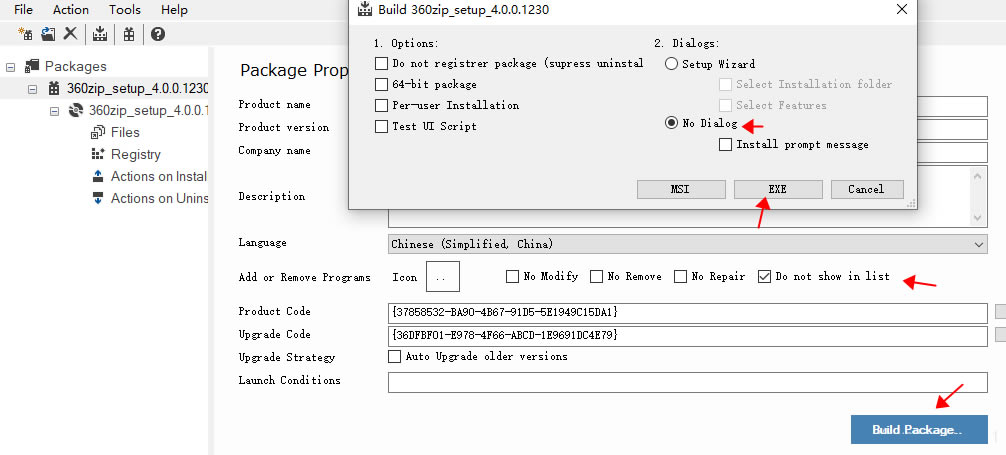Click the Actions on Install node icon

[x=98, y=176]
